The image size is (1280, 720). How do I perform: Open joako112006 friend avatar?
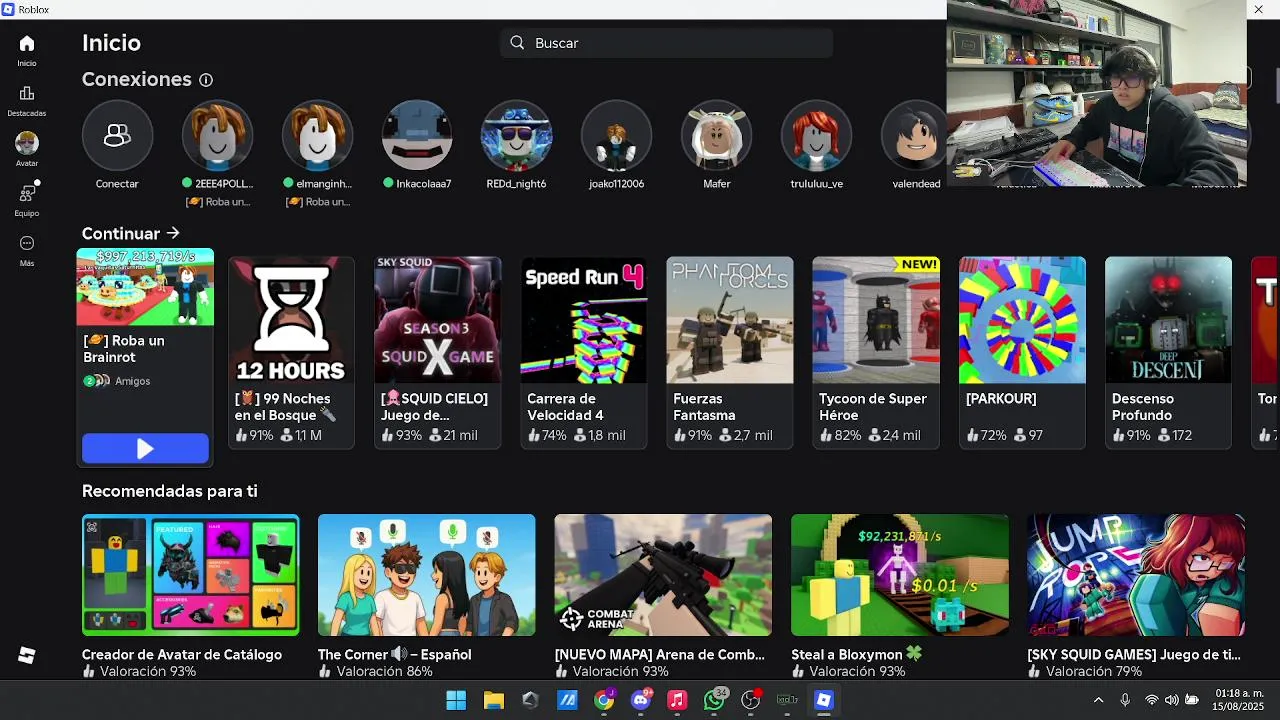click(x=617, y=135)
